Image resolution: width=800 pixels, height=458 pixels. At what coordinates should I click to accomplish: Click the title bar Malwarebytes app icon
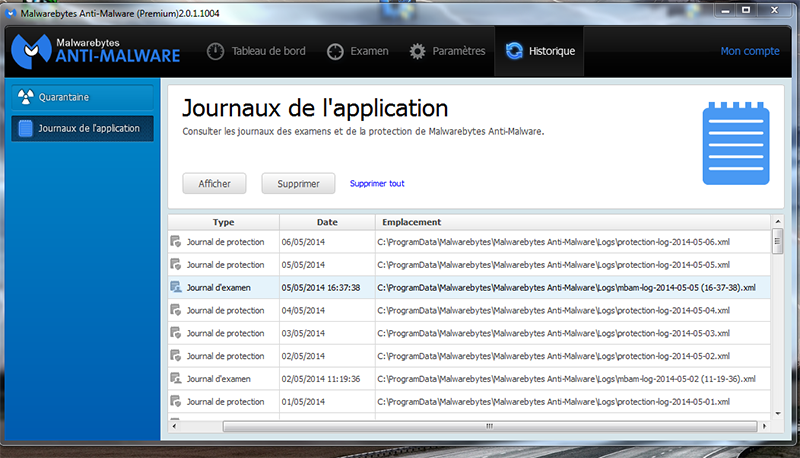click(x=11, y=13)
